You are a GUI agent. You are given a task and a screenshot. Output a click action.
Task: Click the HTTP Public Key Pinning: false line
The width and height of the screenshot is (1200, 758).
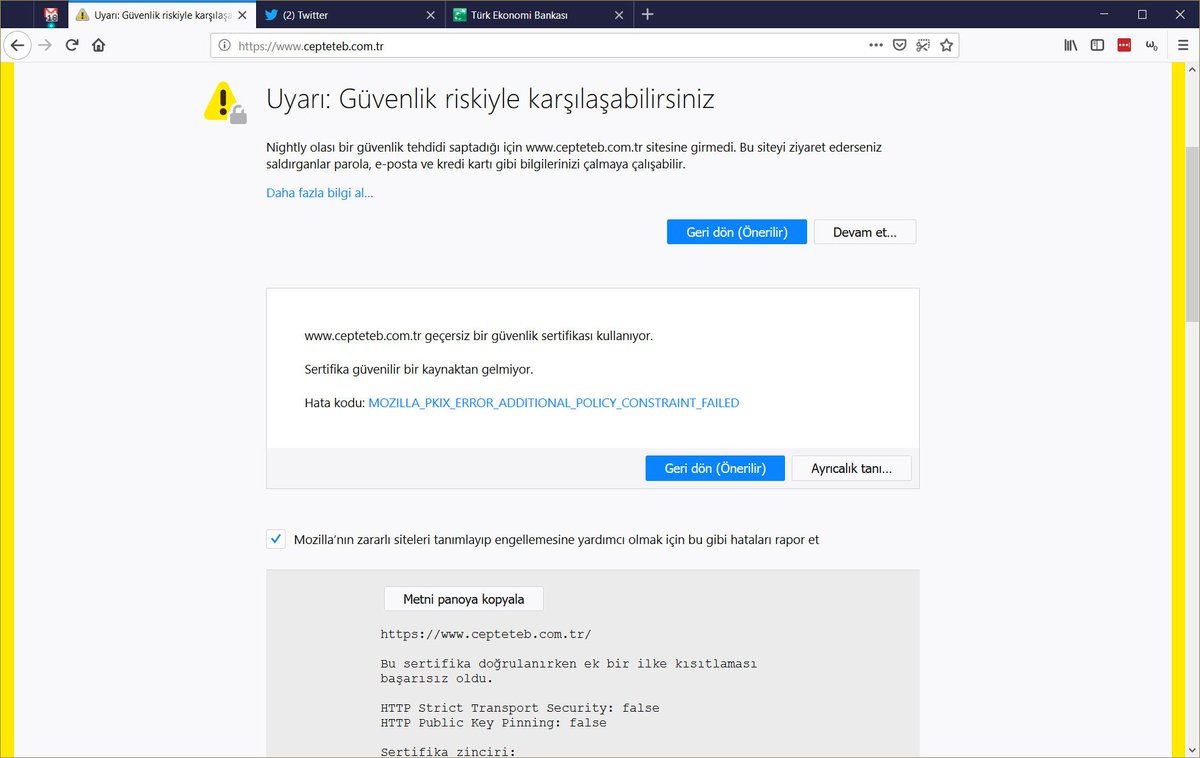click(x=494, y=722)
